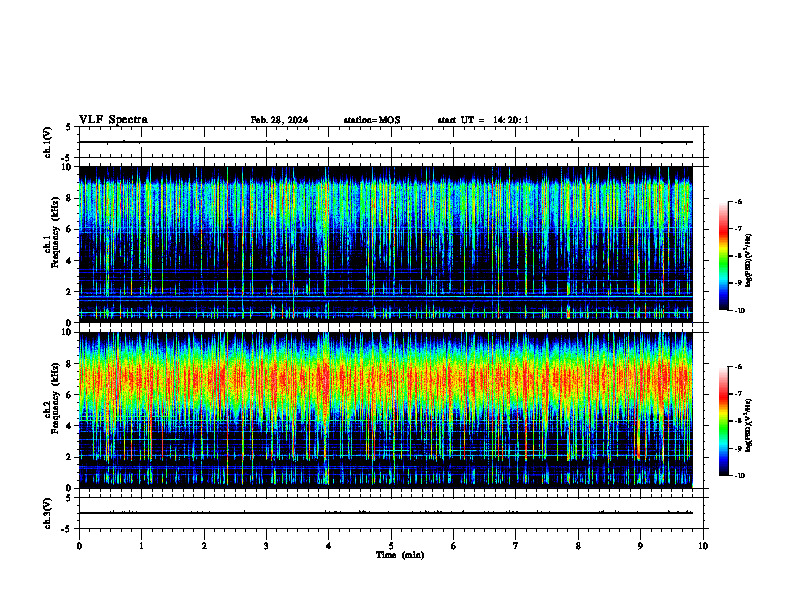
Task: Click the "0" tick on the Time axis
Action: (x=79, y=546)
